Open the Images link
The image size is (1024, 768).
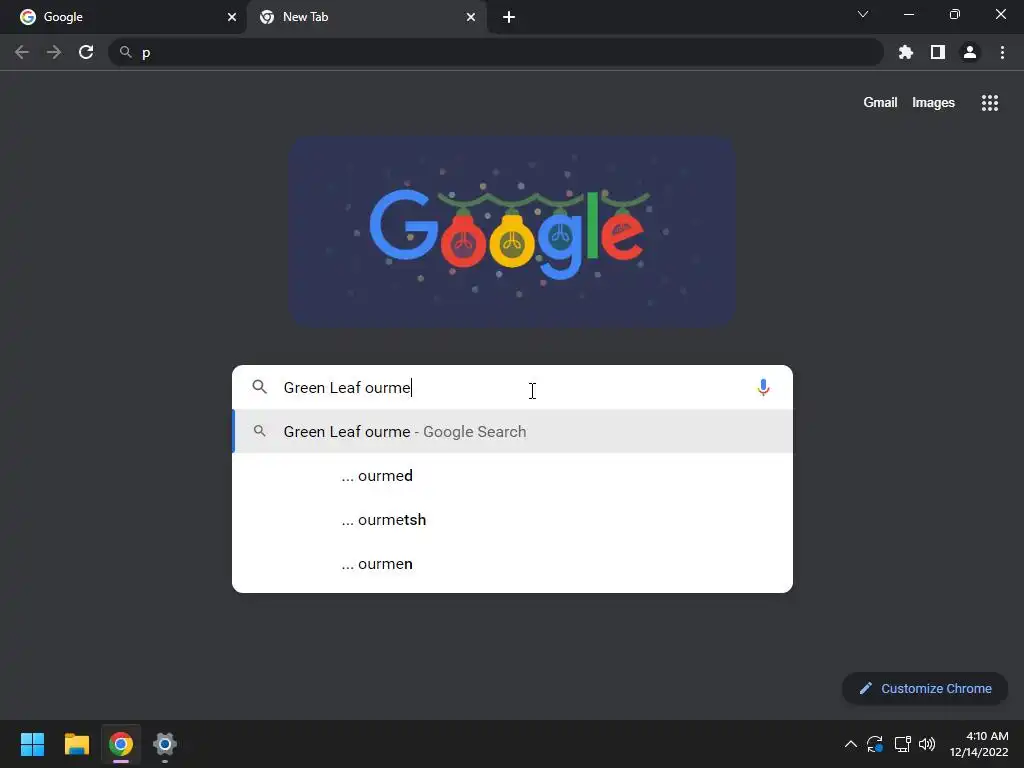coord(933,103)
